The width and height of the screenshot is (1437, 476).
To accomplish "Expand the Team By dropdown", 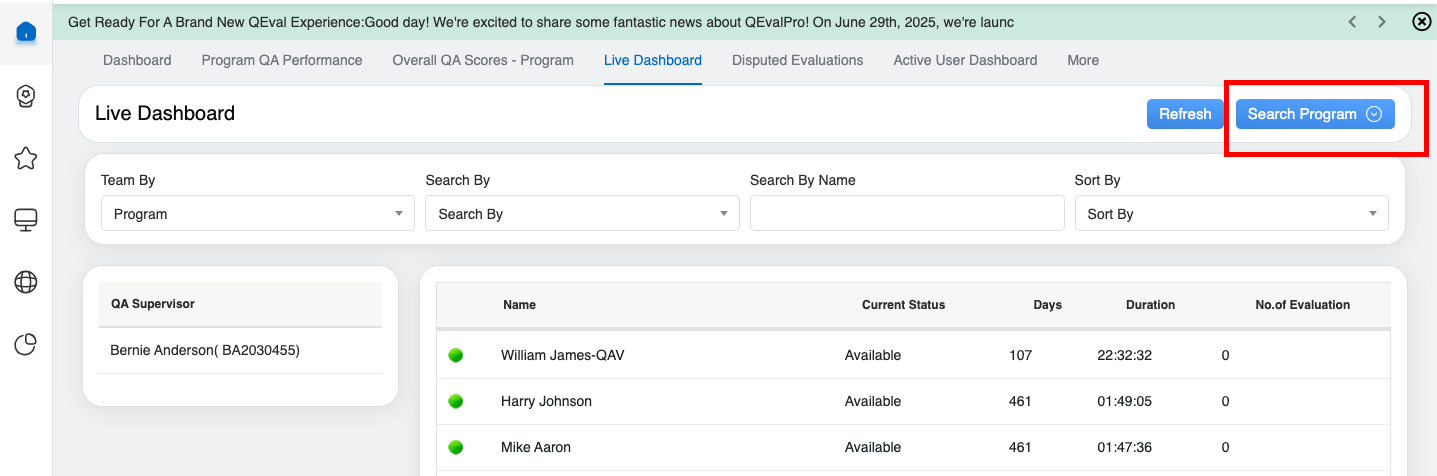I will 257,214.
